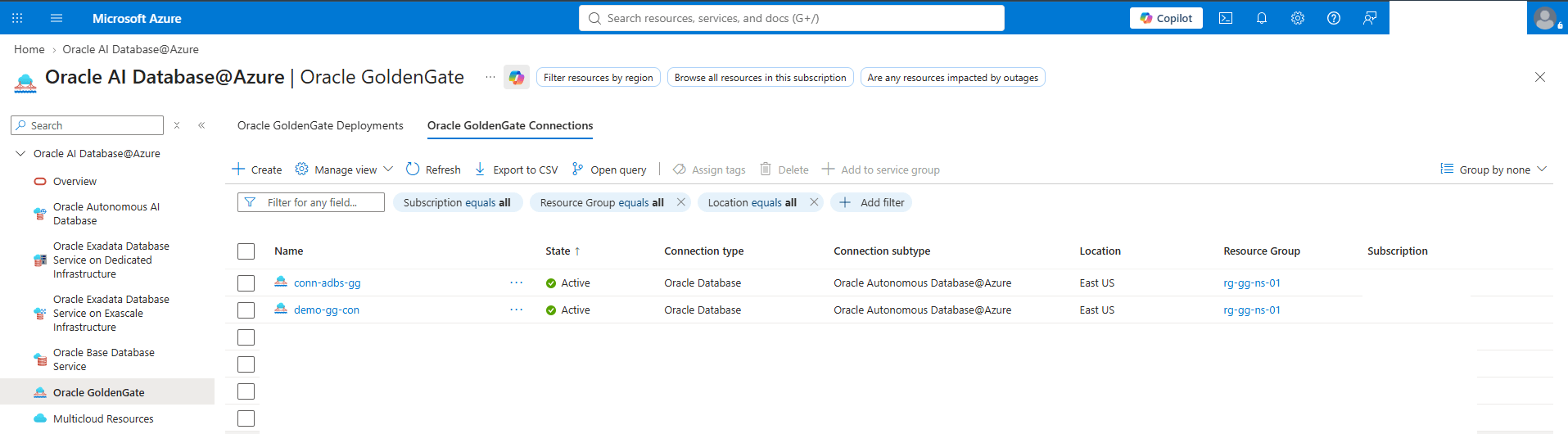1568x434 pixels.
Task: Remove the Location filter
Action: pyautogui.click(x=814, y=202)
